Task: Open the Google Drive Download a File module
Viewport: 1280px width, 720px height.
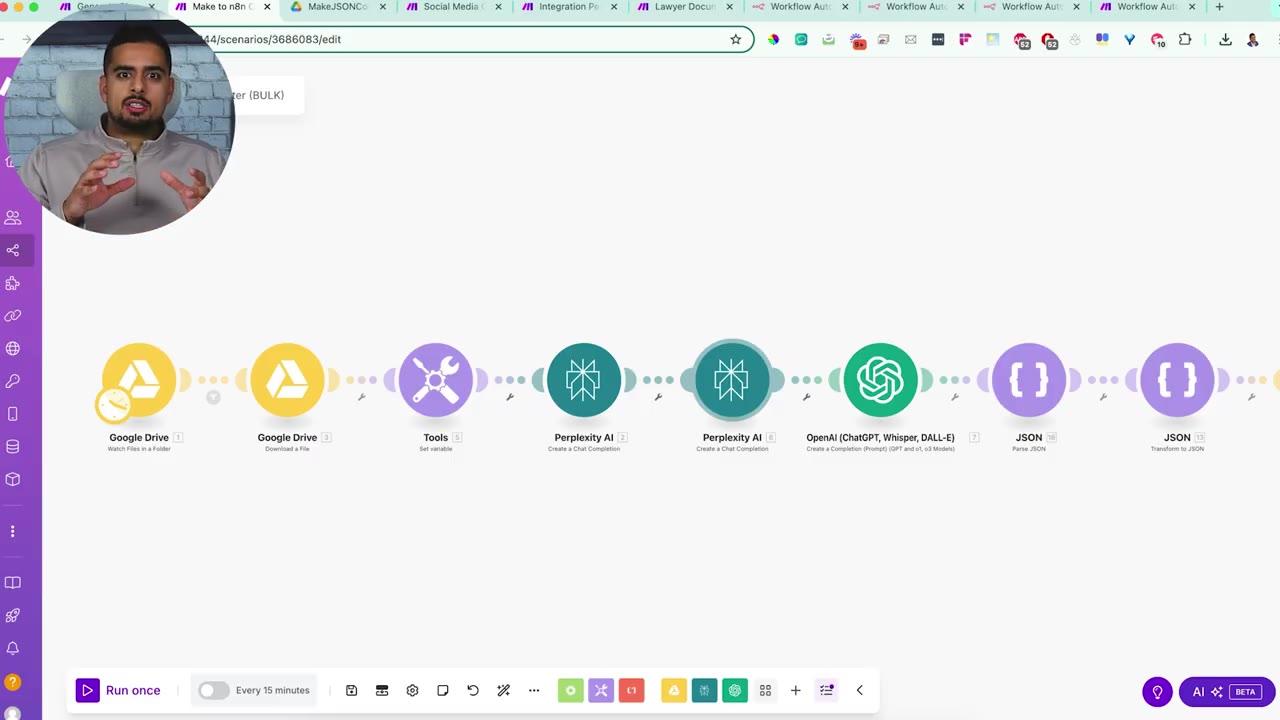Action: (287, 380)
